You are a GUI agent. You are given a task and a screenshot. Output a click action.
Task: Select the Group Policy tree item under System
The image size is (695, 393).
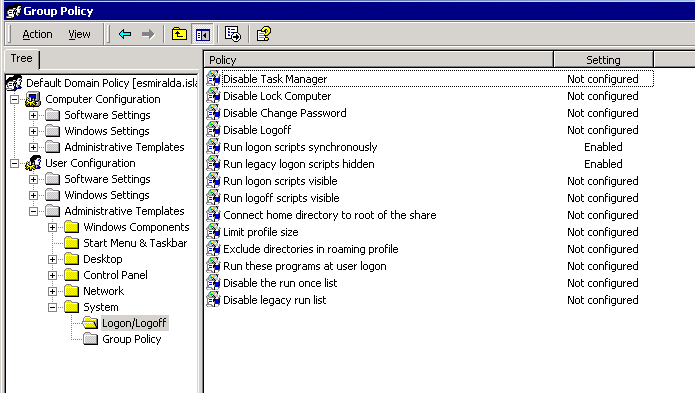[x=132, y=339]
